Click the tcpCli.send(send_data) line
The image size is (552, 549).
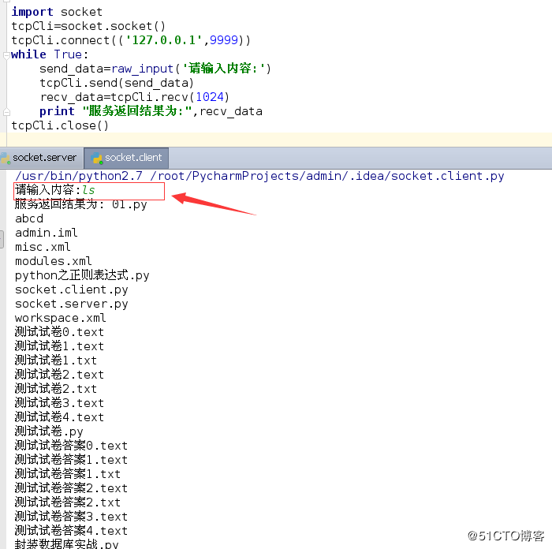coord(117,83)
